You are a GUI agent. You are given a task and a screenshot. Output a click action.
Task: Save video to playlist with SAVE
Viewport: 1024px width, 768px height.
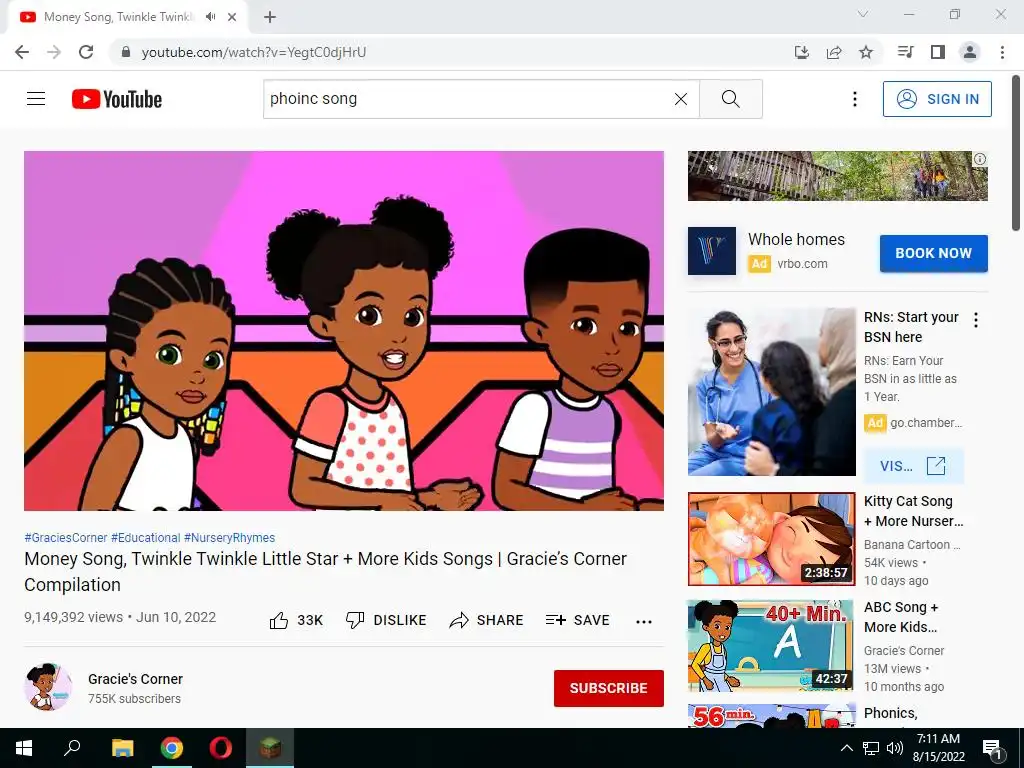577,620
